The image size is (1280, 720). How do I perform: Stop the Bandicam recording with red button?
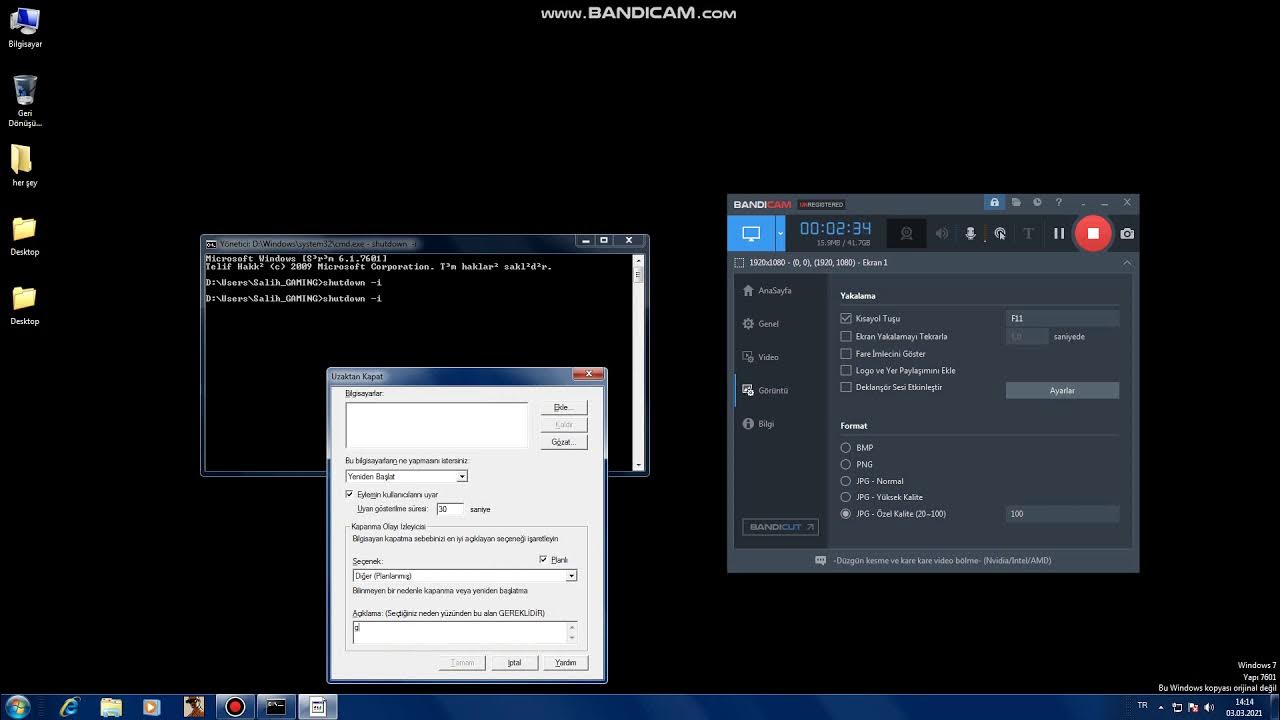1093,233
